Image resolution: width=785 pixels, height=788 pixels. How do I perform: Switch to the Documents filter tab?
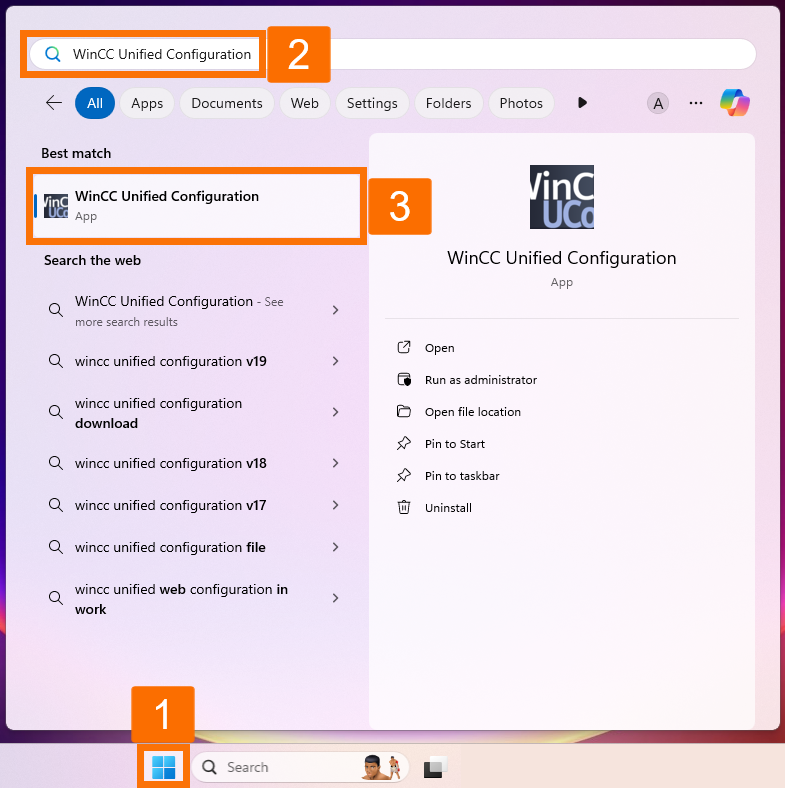227,103
